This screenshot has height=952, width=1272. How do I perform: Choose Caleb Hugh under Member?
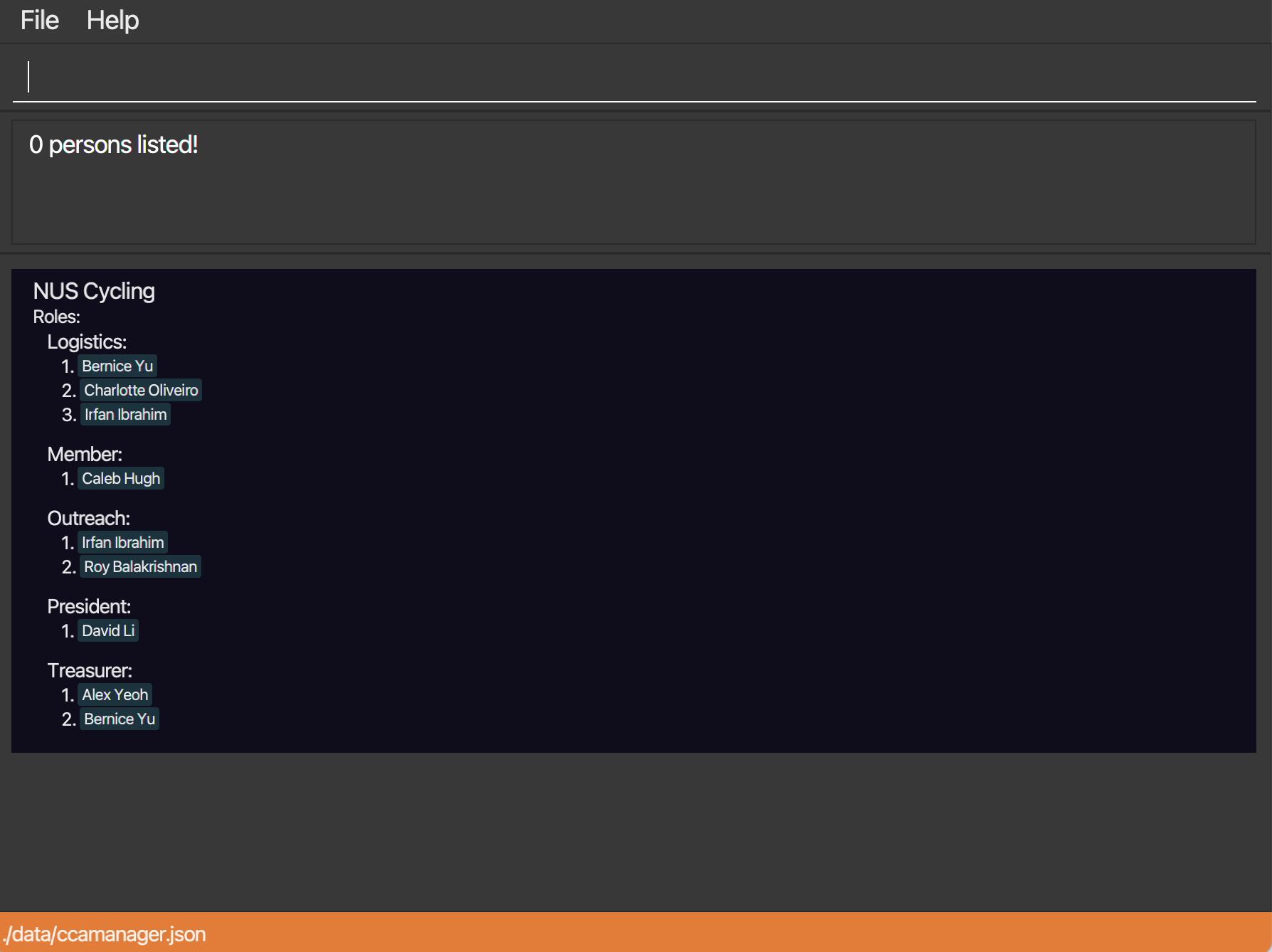[121, 478]
